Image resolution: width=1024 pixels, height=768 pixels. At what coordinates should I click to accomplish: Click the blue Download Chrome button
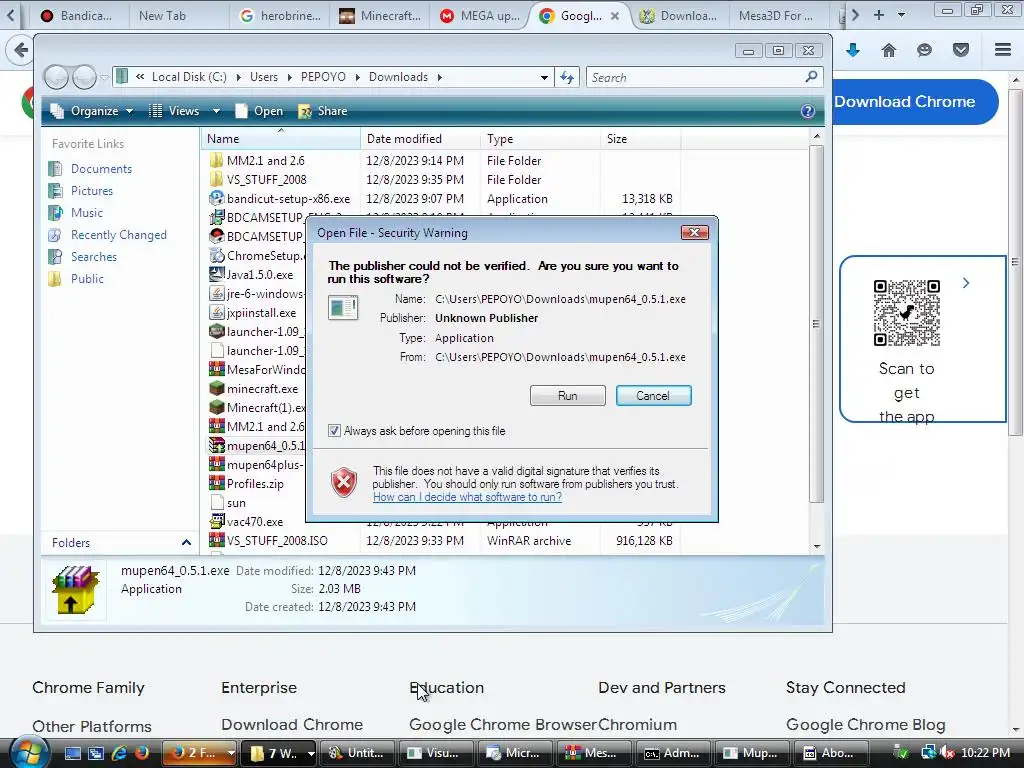(912, 102)
